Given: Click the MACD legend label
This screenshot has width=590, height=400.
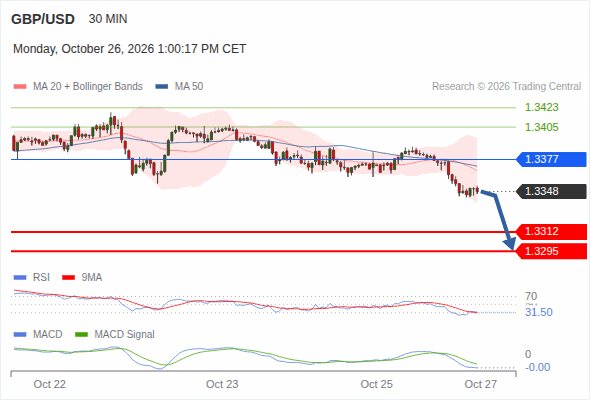Looking at the screenshot, I should 48,335.
